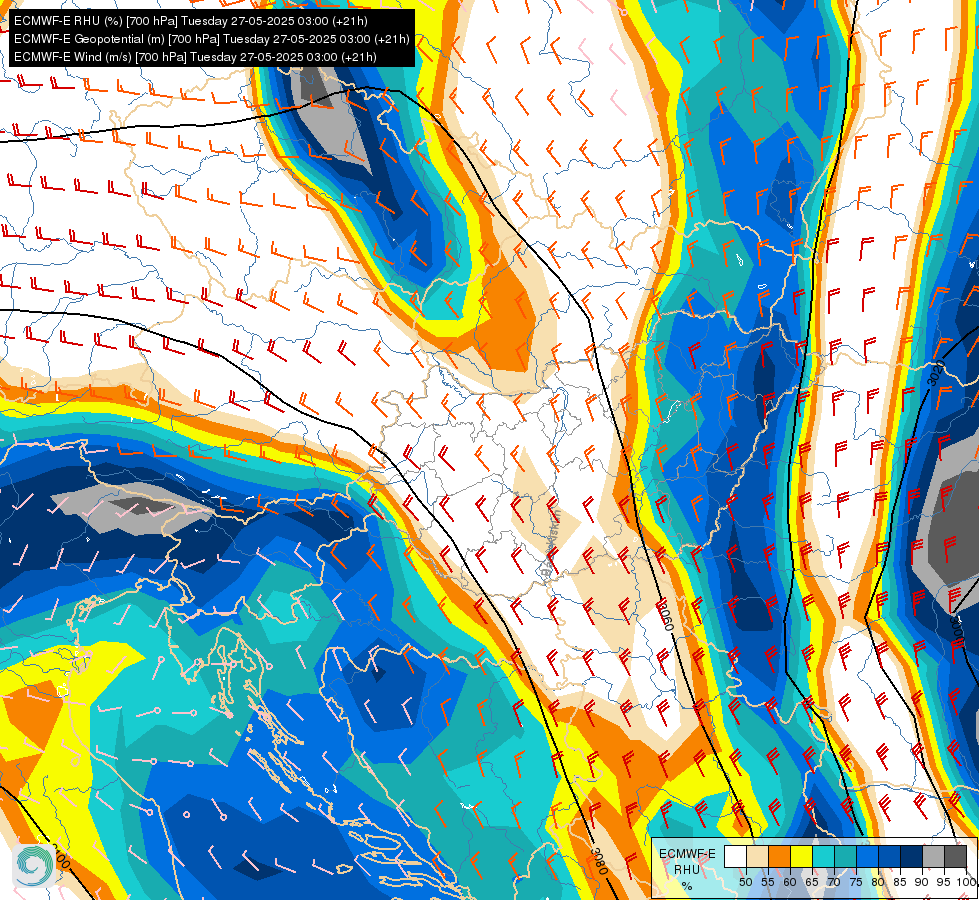Click the legend tick value 85

tap(900, 882)
